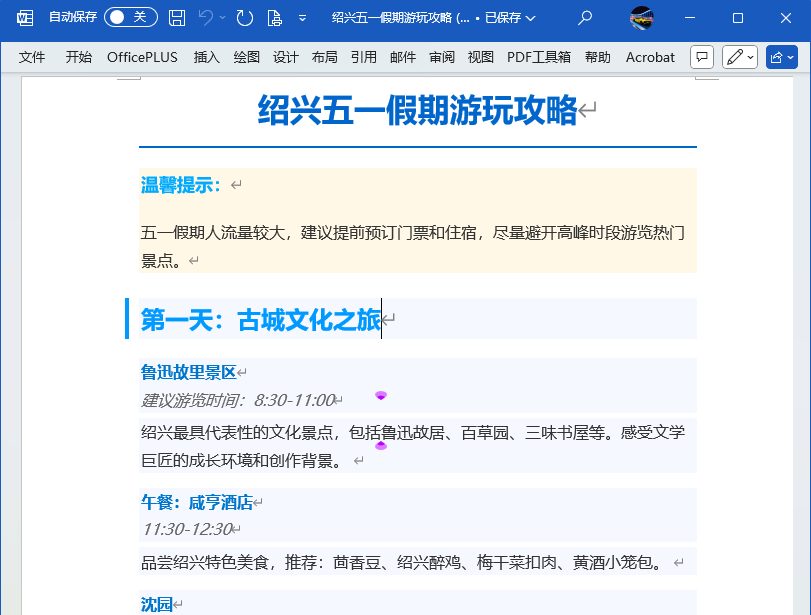Click the 鲁迅故里景区 heading text

coord(188,372)
